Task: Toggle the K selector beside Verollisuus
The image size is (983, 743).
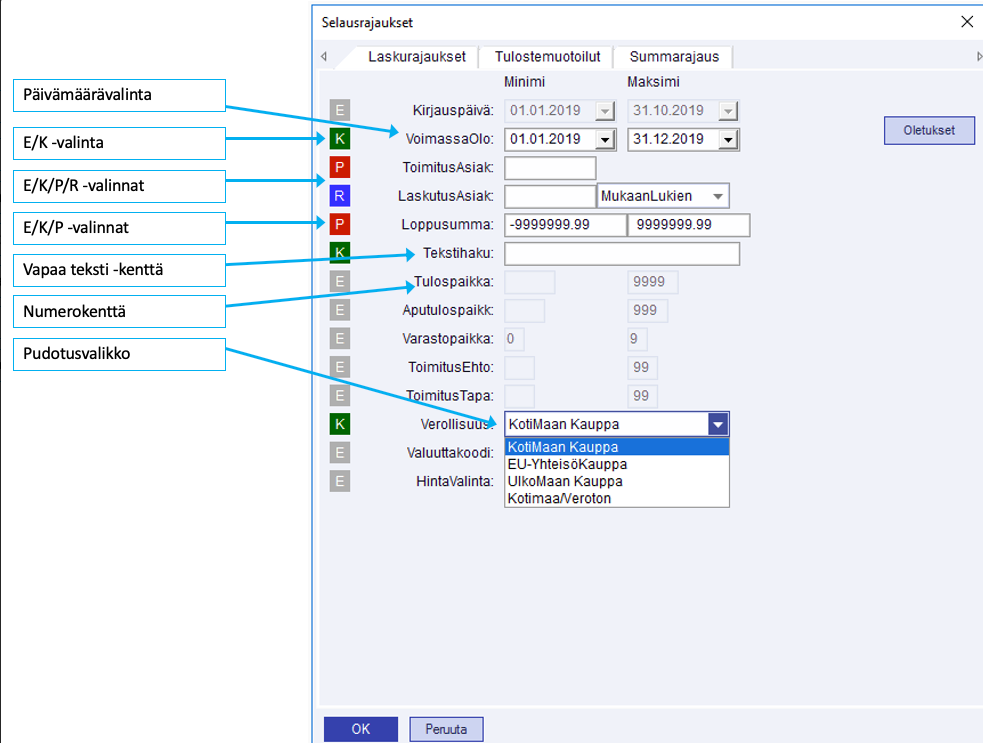Action: point(340,424)
